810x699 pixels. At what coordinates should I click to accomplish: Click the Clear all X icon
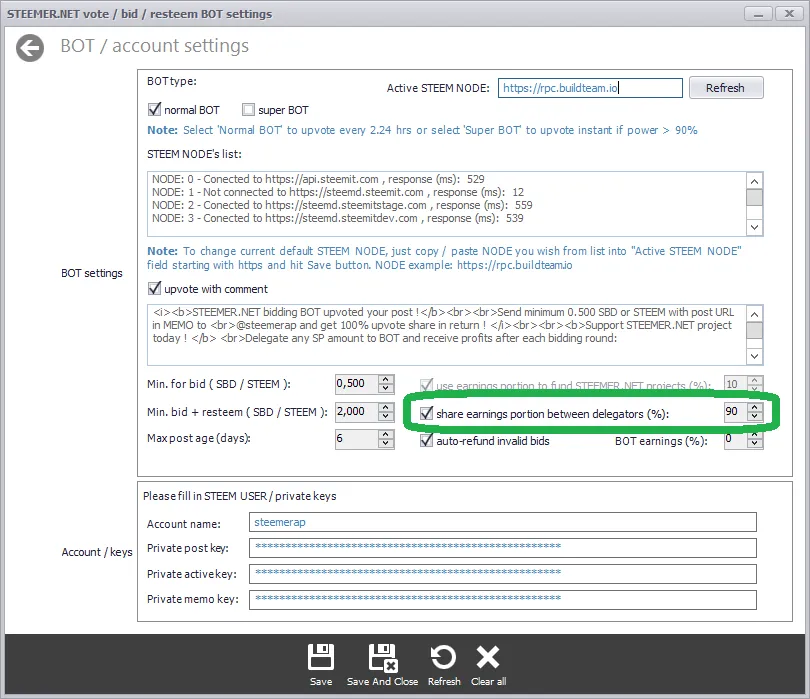click(x=488, y=657)
